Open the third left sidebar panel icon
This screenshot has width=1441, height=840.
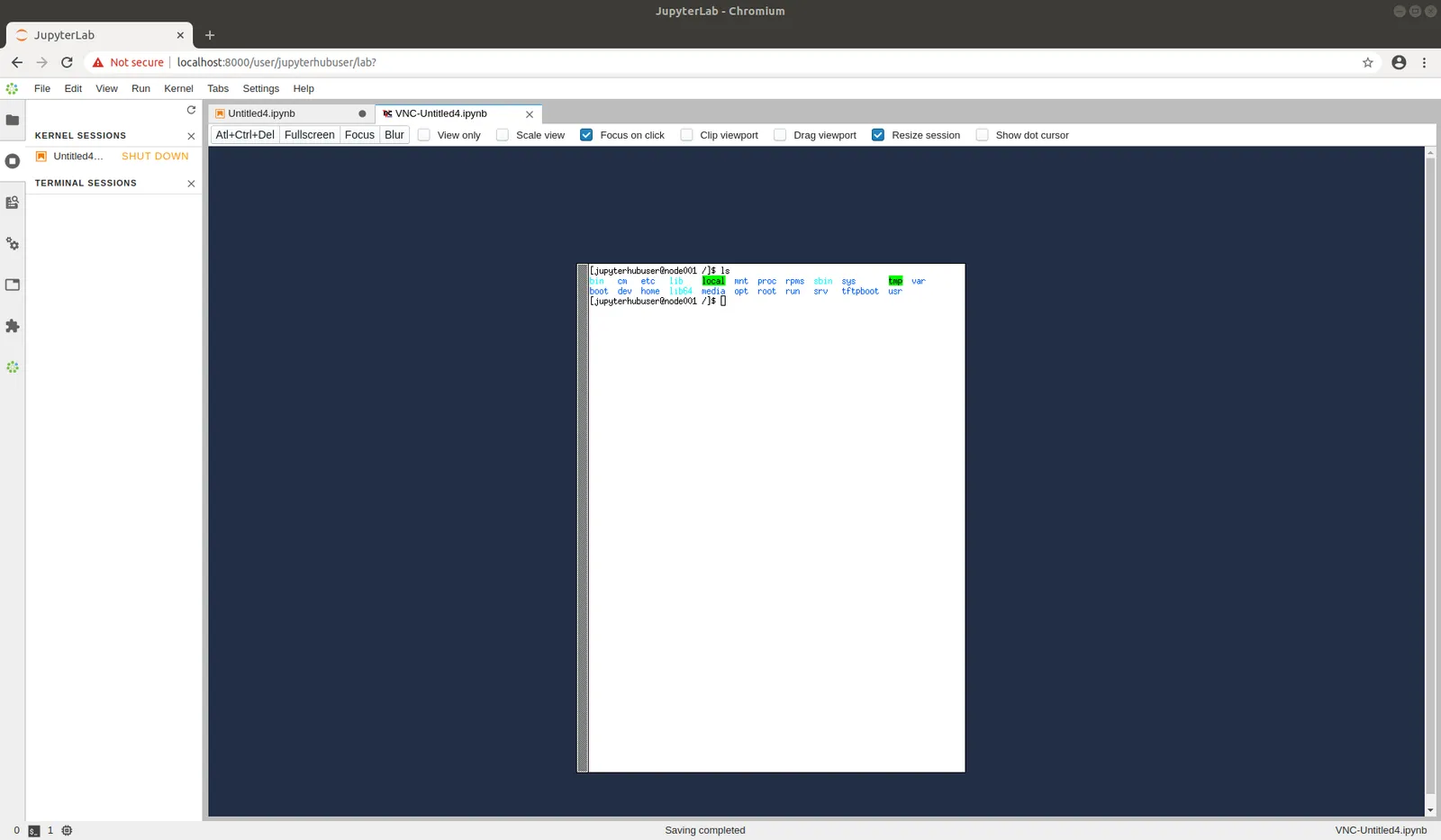(13, 203)
